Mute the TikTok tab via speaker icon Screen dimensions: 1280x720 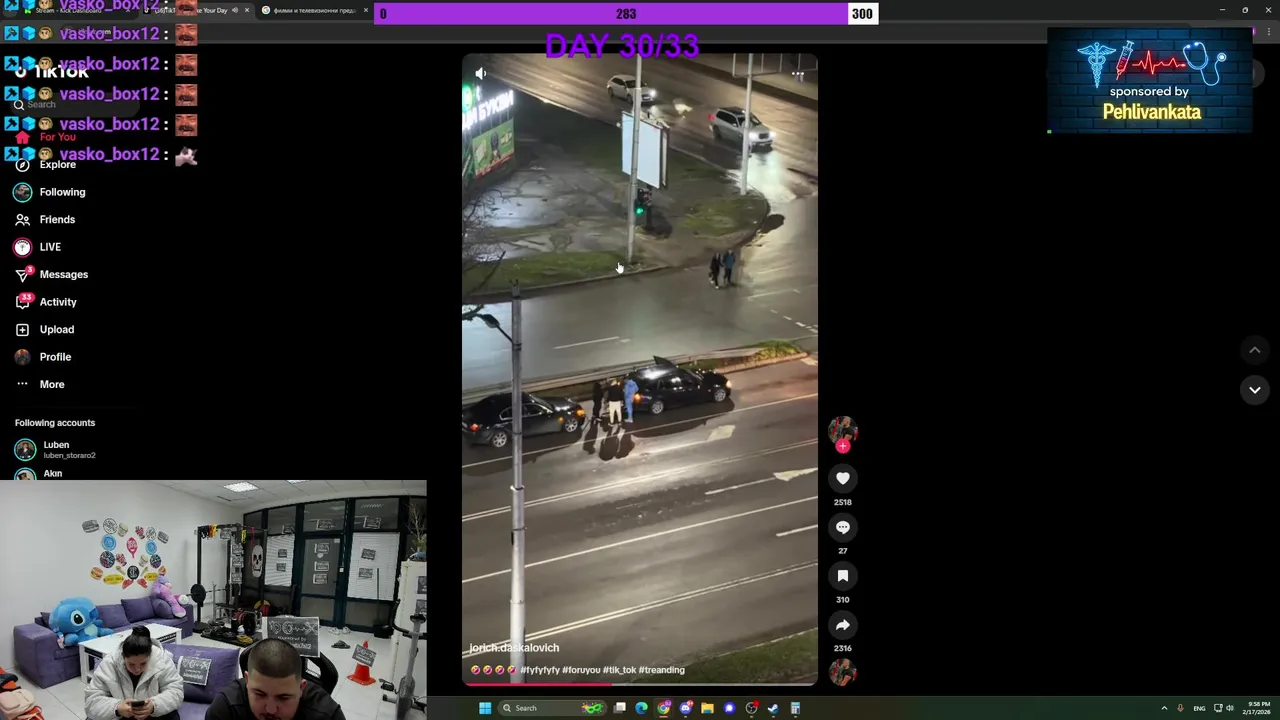[235, 10]
